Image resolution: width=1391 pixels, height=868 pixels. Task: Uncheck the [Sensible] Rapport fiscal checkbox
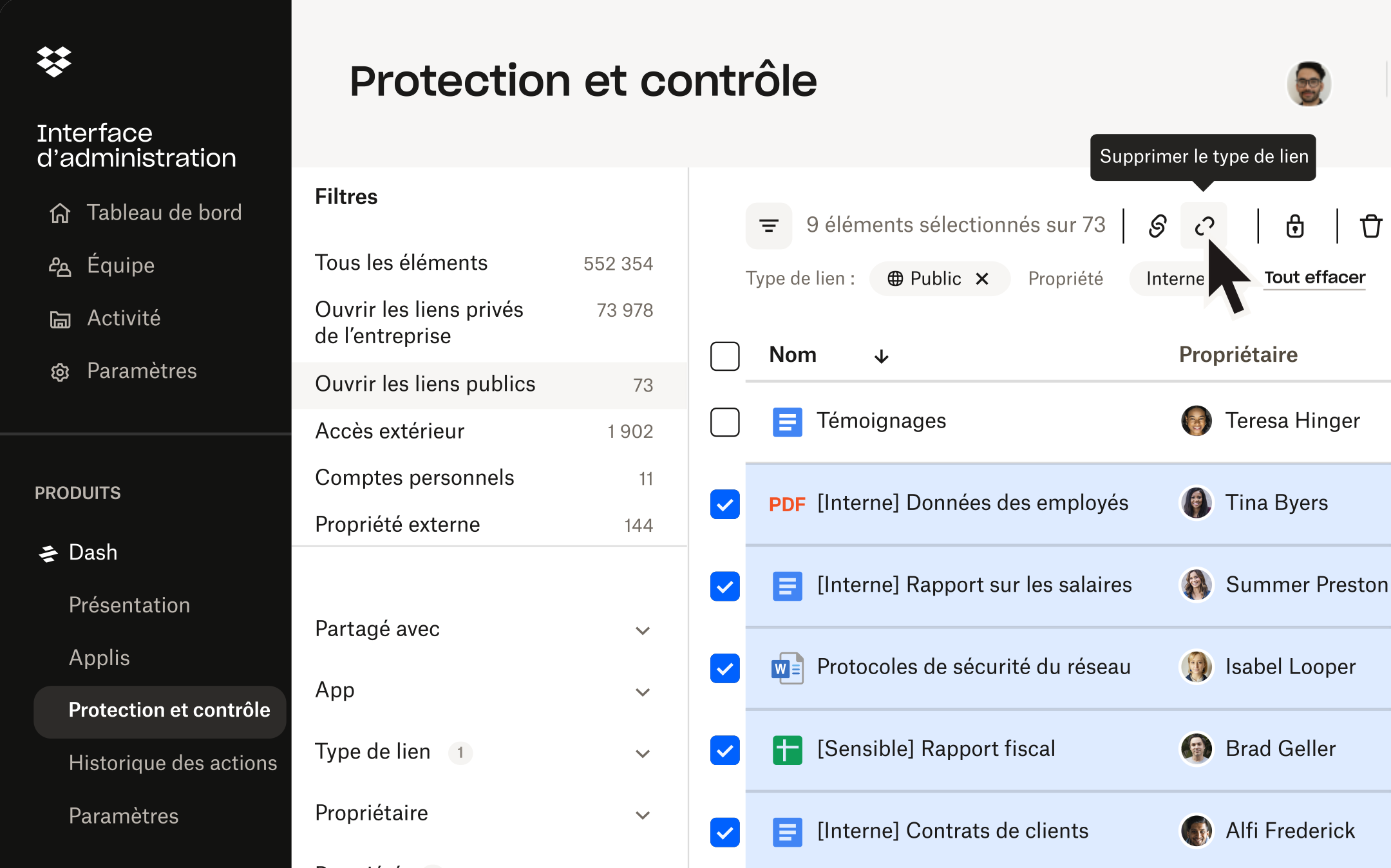click(x=724, y=750)
